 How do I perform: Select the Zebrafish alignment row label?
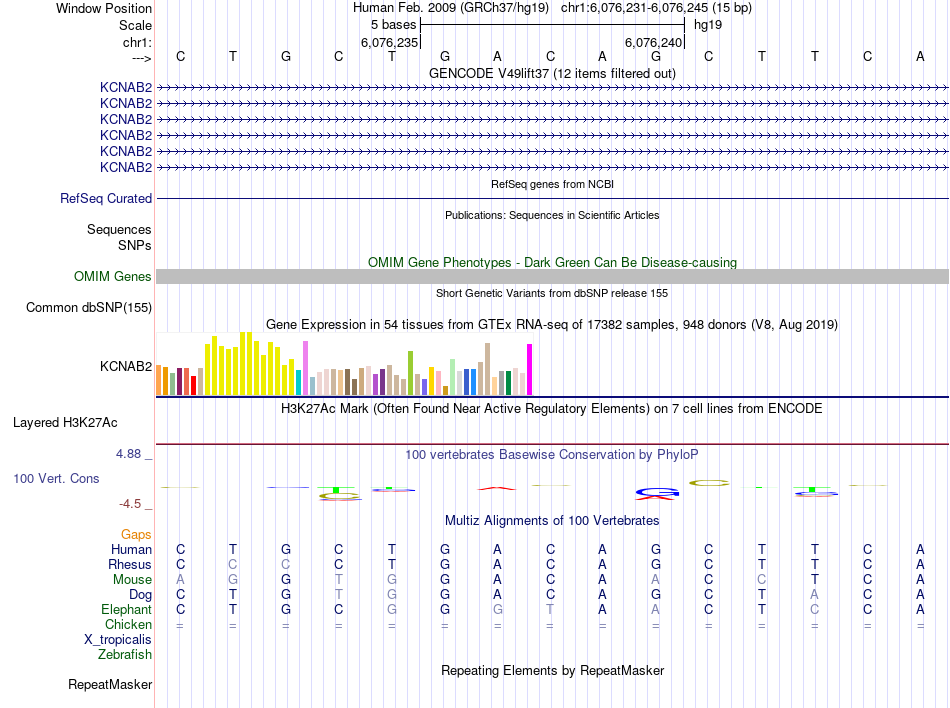pos(125,655)
